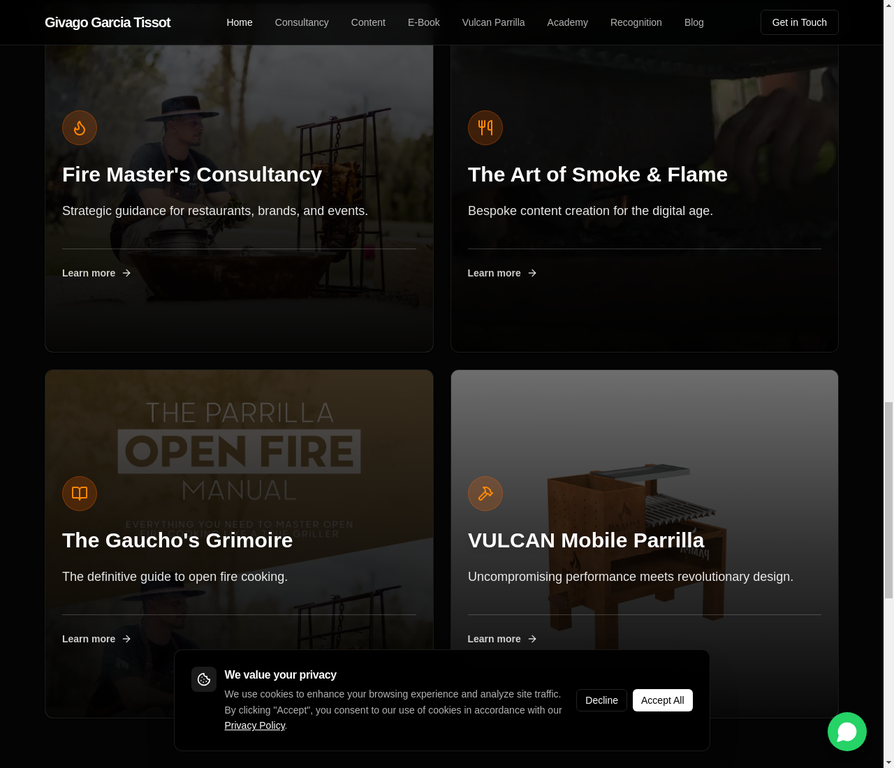Click the hammer icon above VULCAN Mobile Parrilla
Image resolution: width=894 pixels, height=768 pixels.
tap(485, 493)
